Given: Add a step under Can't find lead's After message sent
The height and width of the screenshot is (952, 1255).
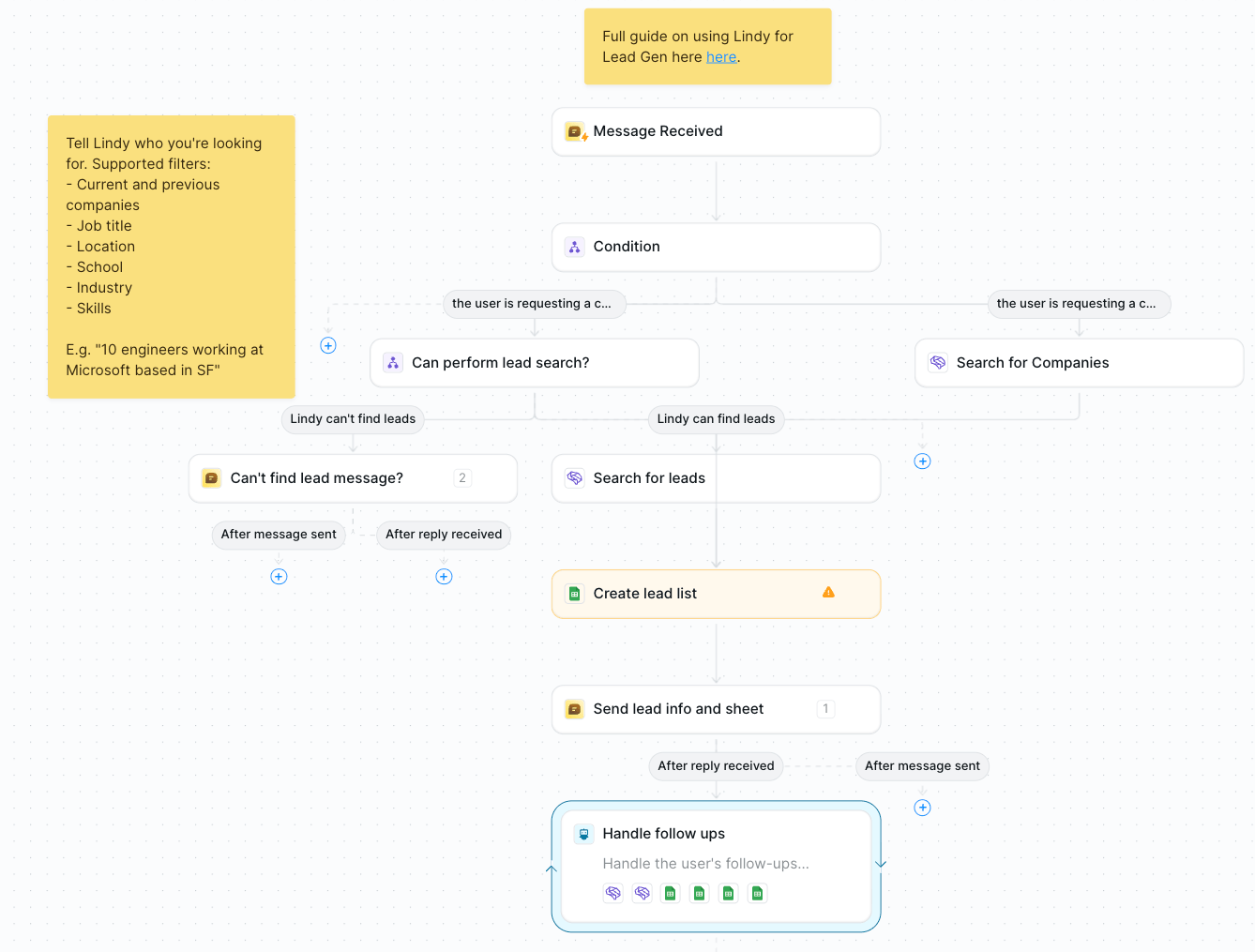Looking at the screenshot, I should point(279,577).
